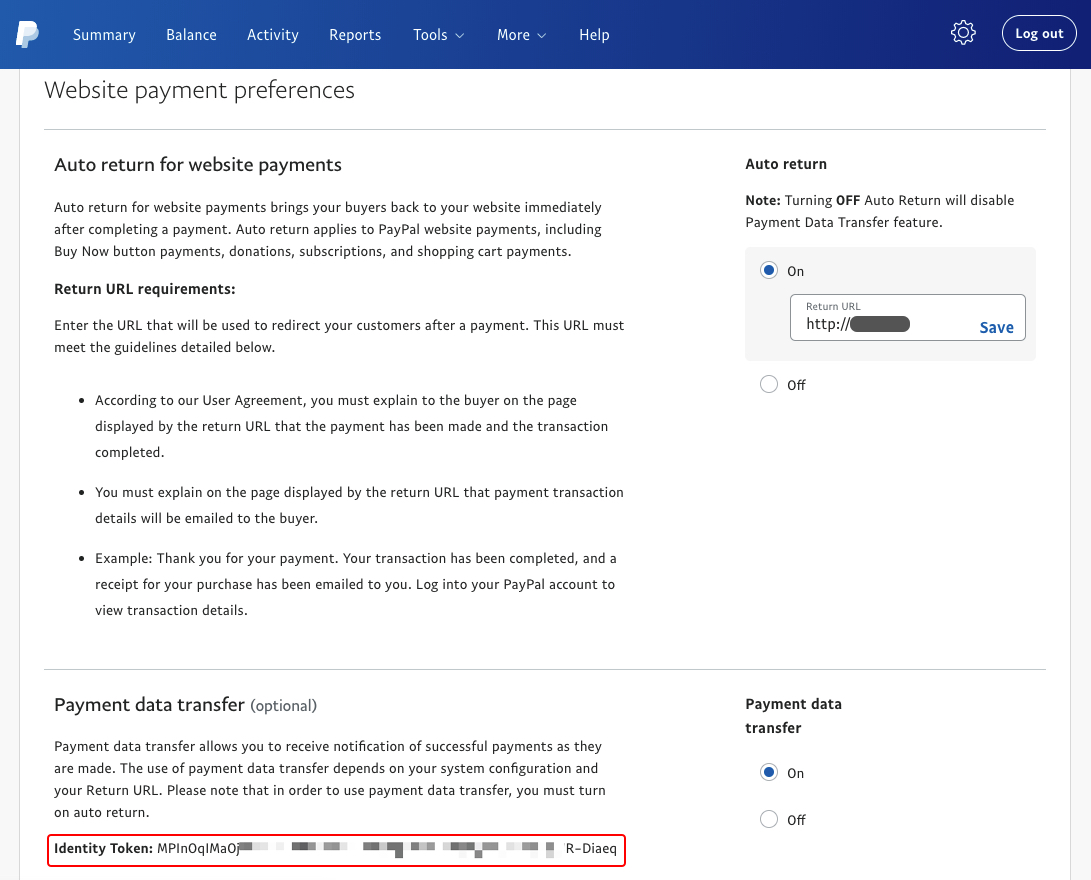Click the Log out button

(1039, 33)
